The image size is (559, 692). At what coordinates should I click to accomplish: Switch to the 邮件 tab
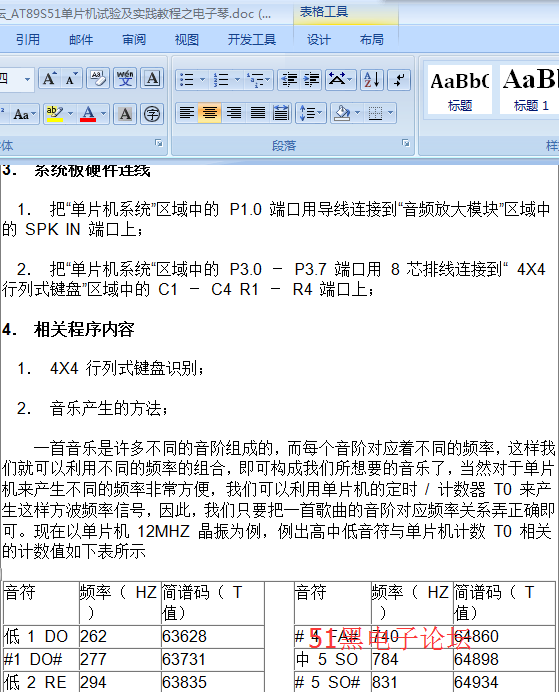(x=81, y=40)
